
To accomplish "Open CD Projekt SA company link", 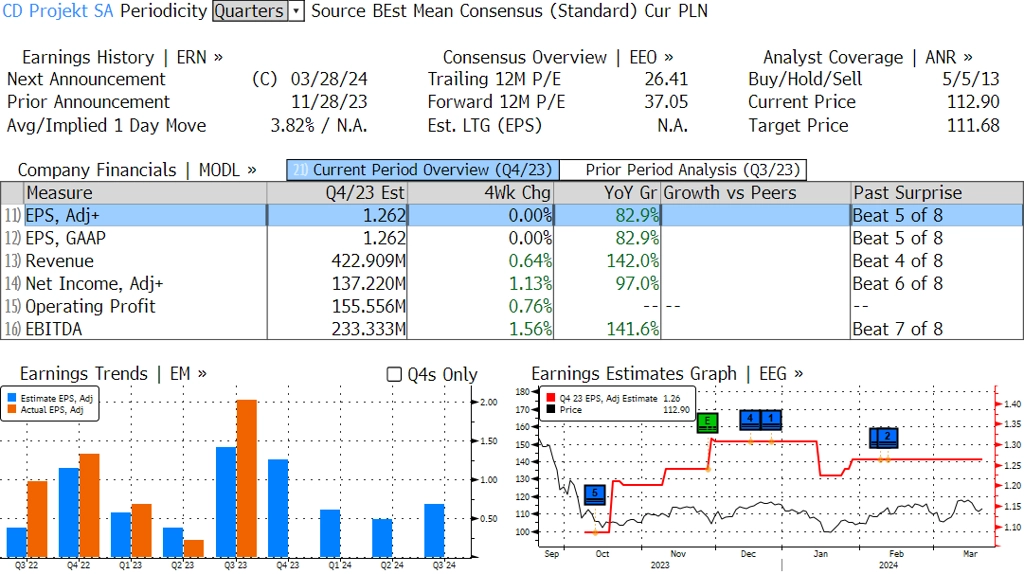I will (x=58, y=11).
